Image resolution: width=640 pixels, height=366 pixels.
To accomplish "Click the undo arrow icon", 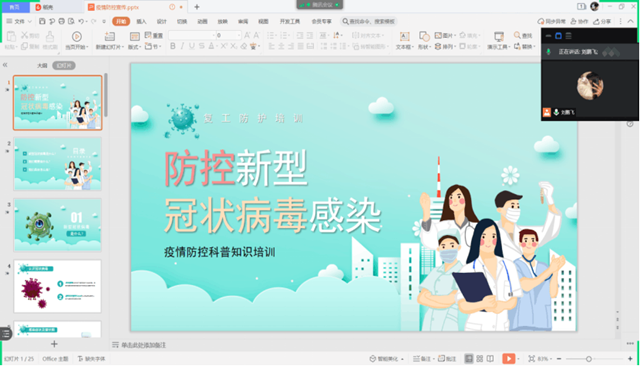I will [x=81, y=21].
